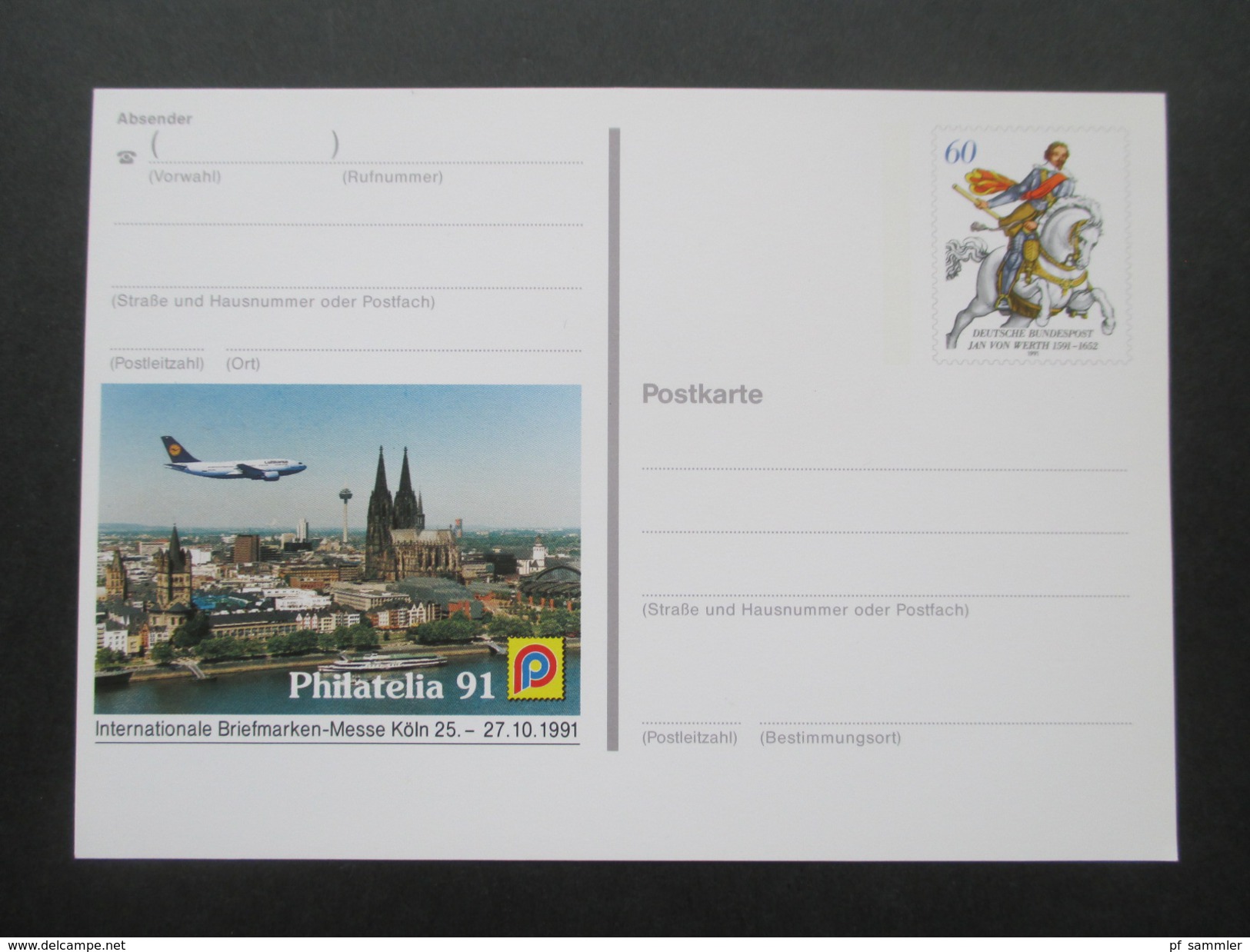The height and width of the screenshot is (952, 1250).
Task: Click the 'Postkarte' heading
Action: 702,394
